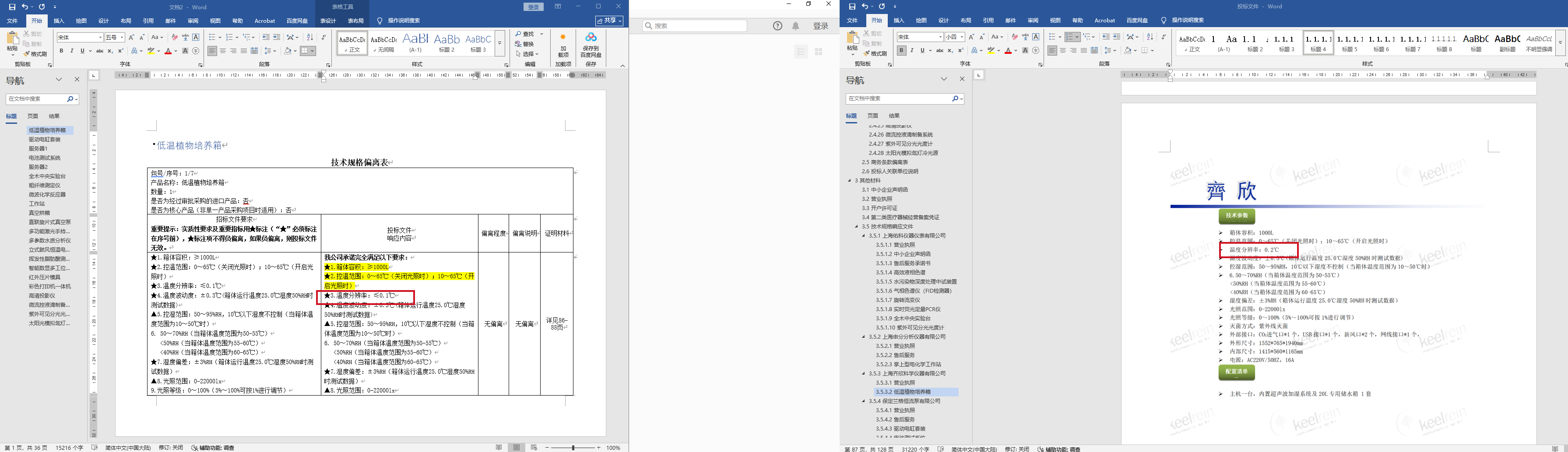Screen dimensions: 1568x452
Task: Open the 表设计 tab in 文档2 window
Action: [x=327, y=21]
